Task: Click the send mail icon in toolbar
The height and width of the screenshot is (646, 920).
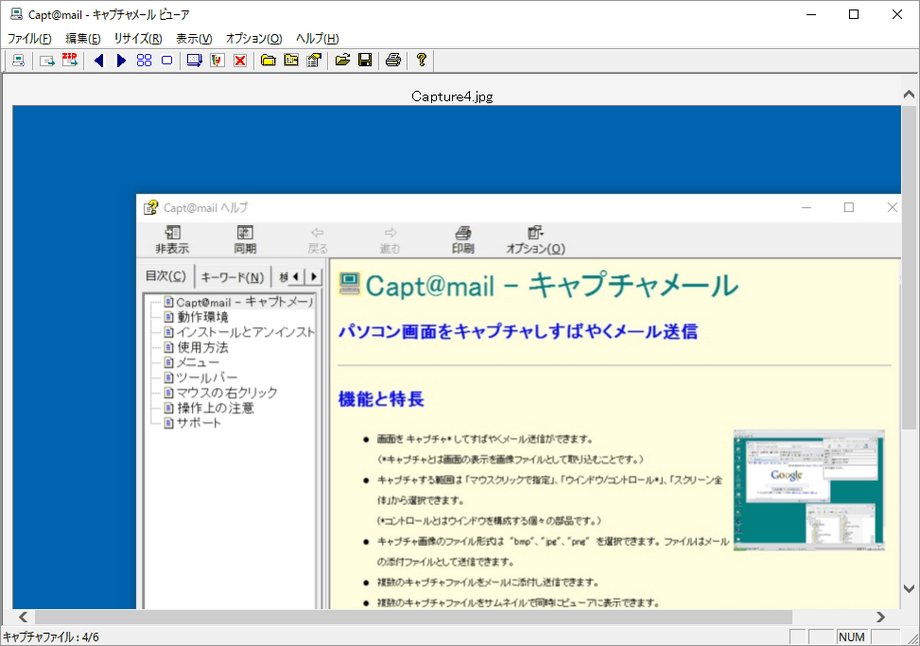Action: pyautogui.click(x=47, y=60)
